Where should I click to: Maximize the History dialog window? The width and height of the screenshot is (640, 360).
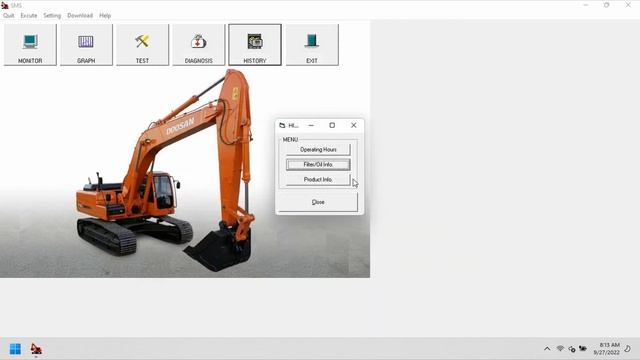coord(332,125)
